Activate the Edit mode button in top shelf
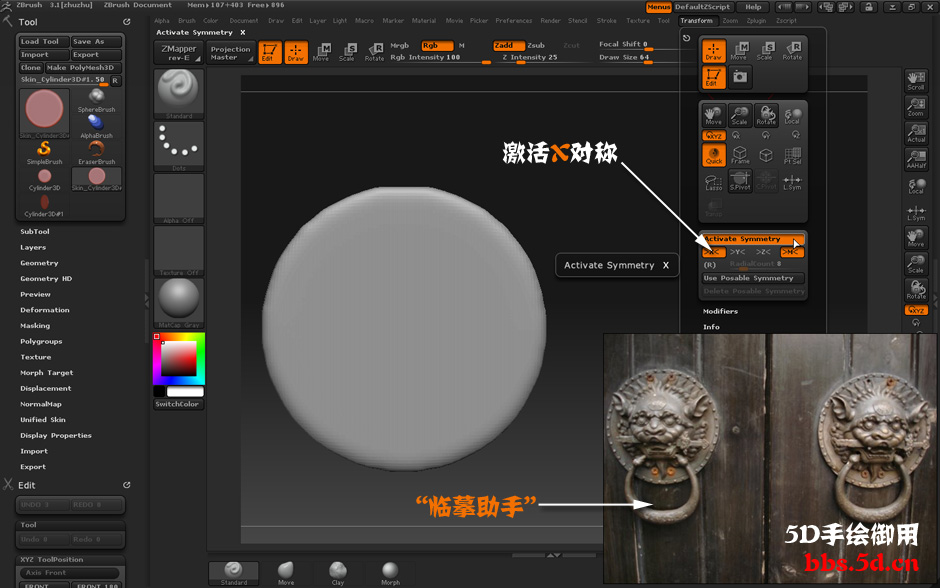 coord(270,52)
